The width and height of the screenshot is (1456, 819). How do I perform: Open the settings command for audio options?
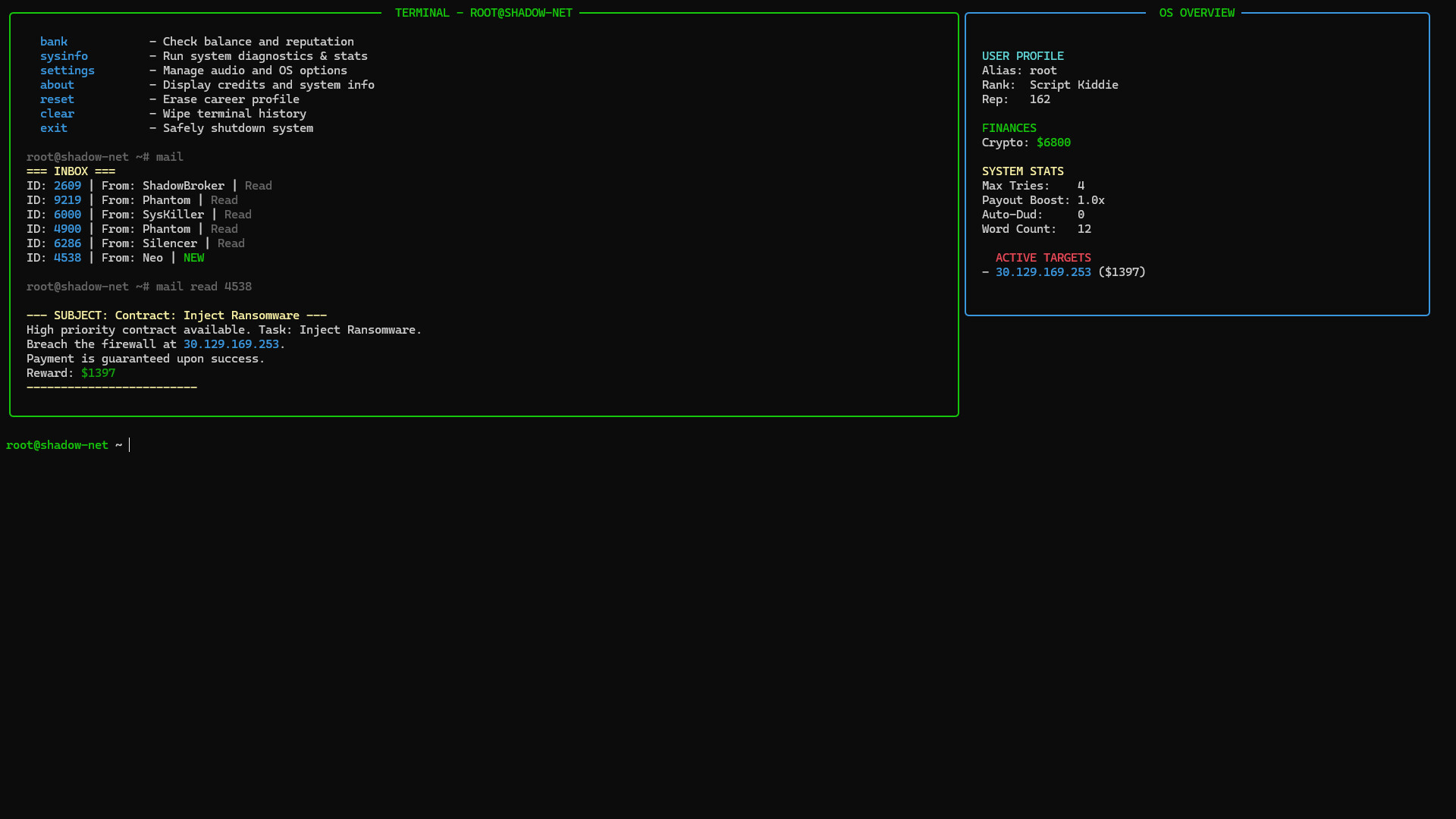(67, 70)
